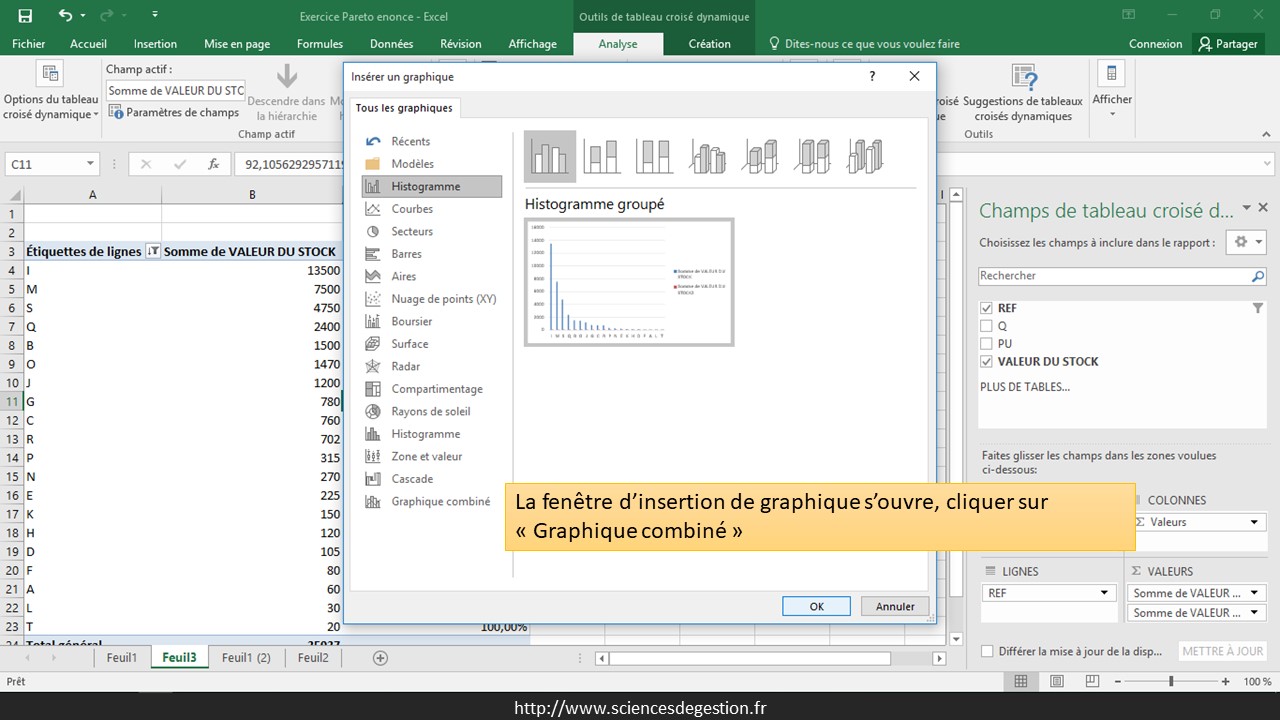
Task: Click the Courbes line chart type
Action: (x=412, y=209)
